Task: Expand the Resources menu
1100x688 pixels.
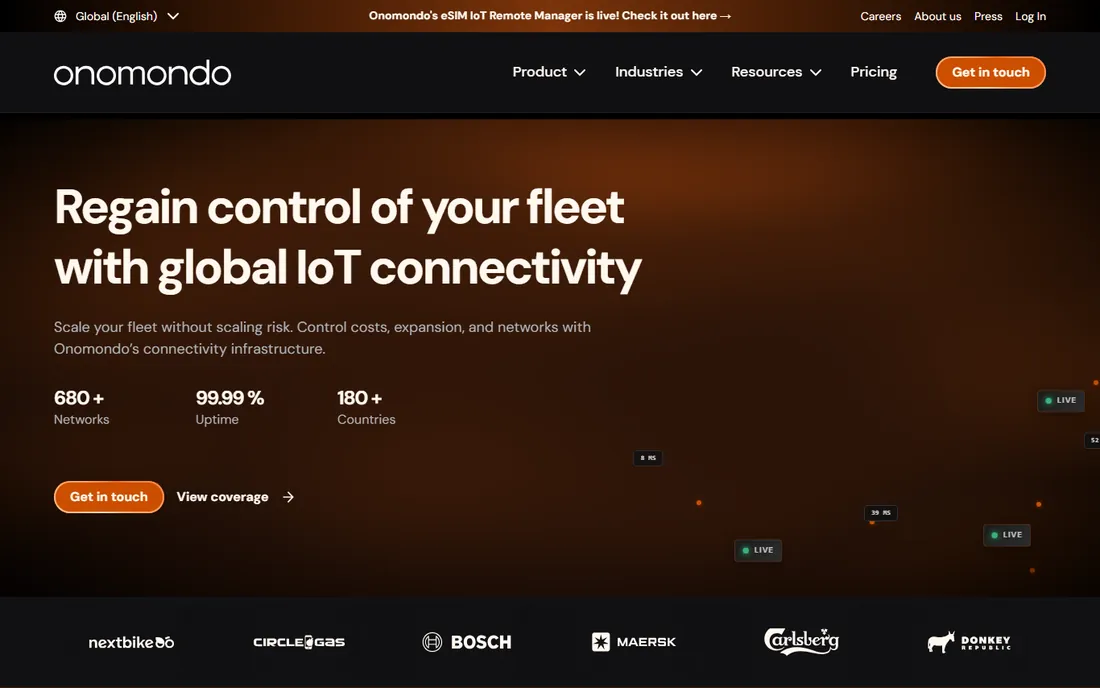Action: (776, 72)
